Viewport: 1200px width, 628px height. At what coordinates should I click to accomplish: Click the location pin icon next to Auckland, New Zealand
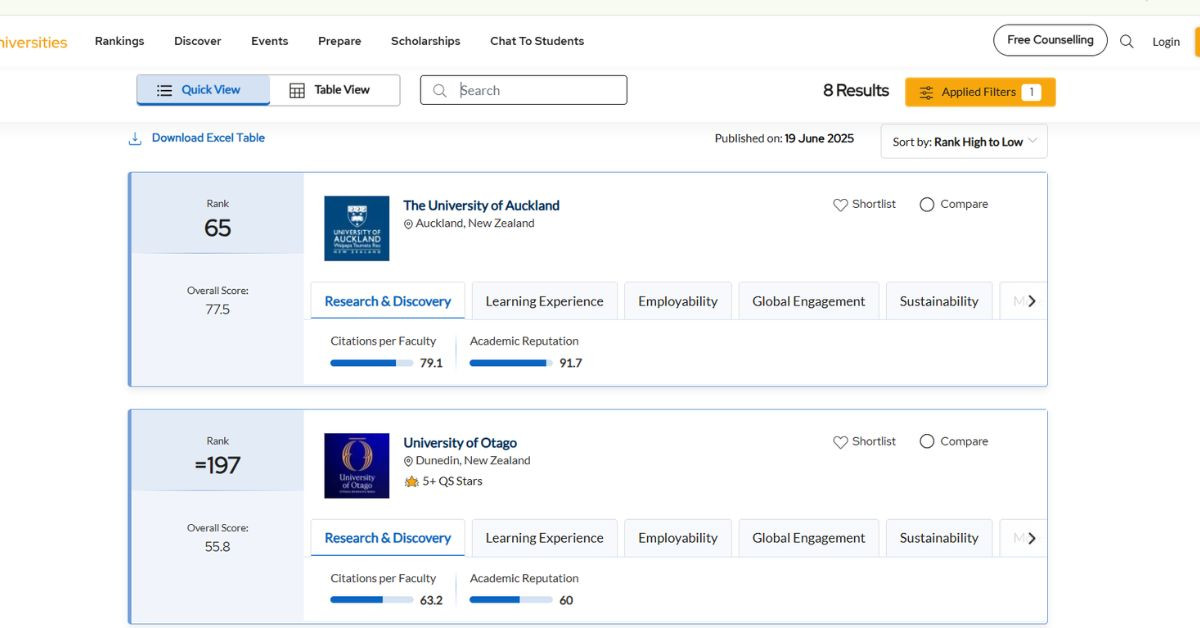click(408, 224)
